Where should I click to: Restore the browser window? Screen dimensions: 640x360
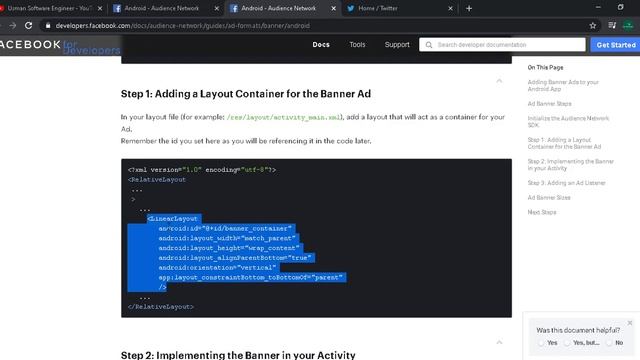coord(620,7)
